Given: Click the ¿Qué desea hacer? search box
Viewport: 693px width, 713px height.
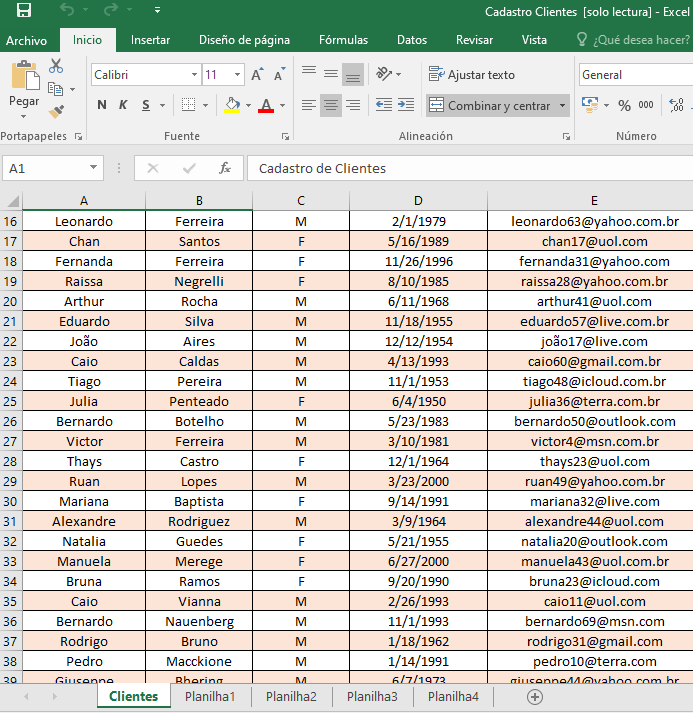Looking at the screenshot, I should tap(635, 40).
